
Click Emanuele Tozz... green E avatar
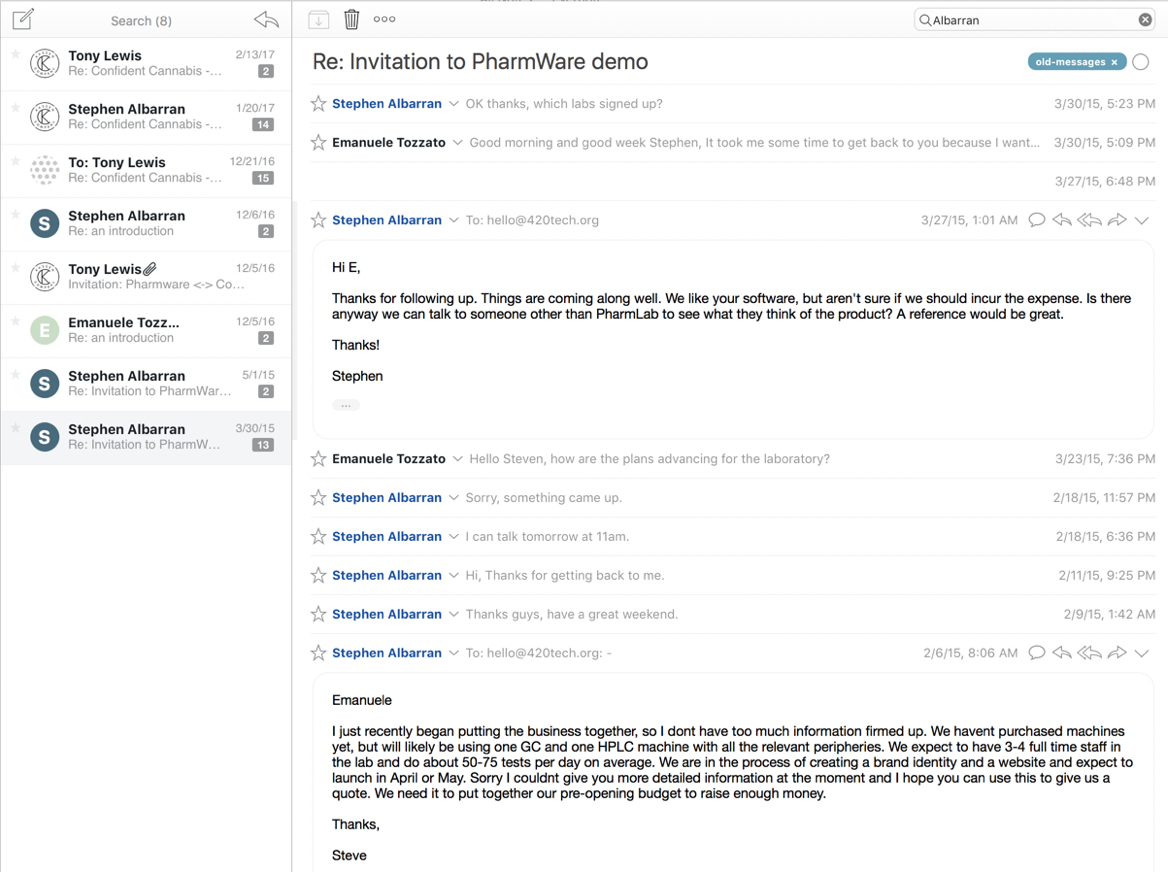45,330
